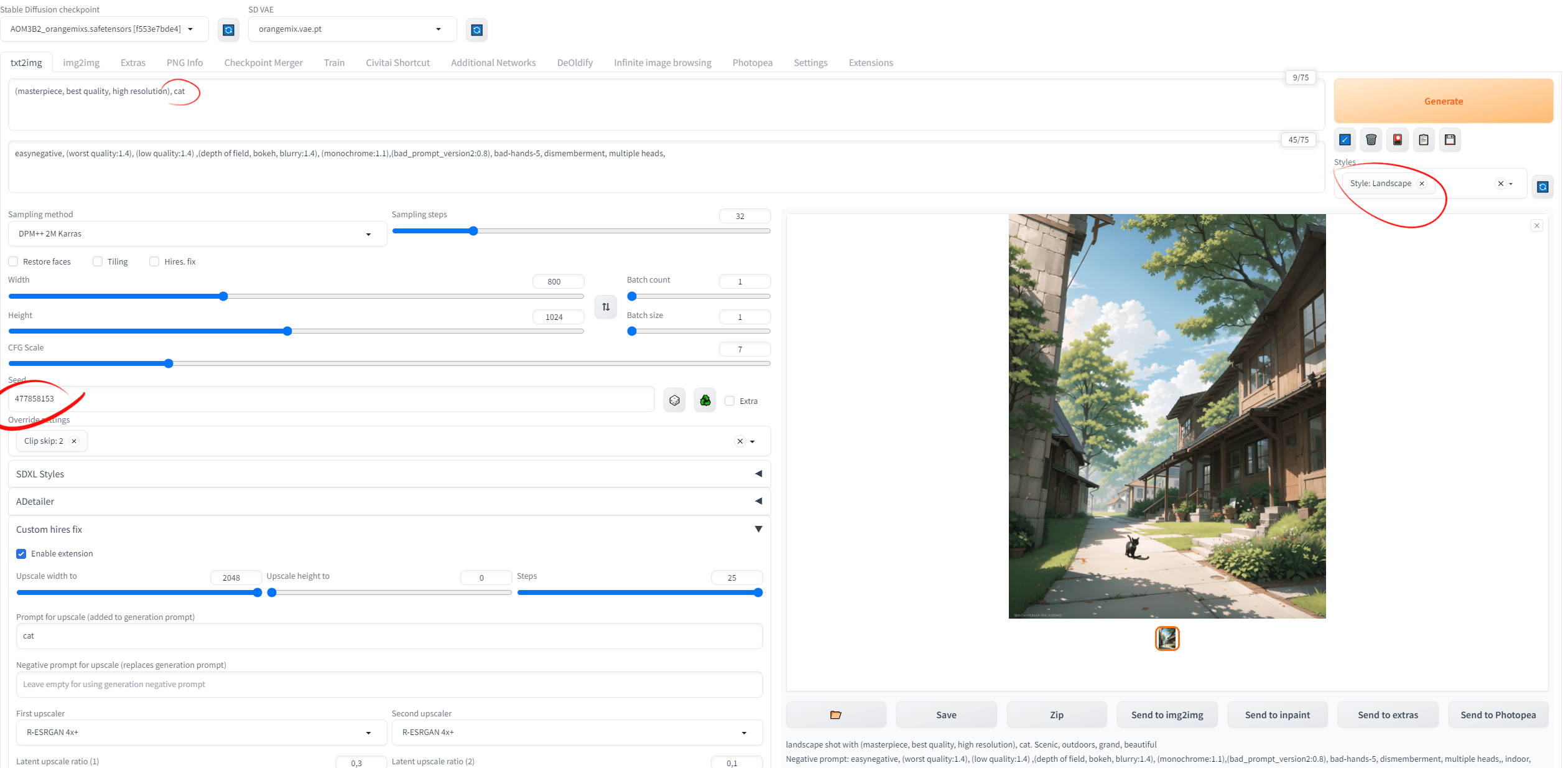Switch to the img2img tab
Viewport: 1568px width, 768px height.
pos(81,63)
